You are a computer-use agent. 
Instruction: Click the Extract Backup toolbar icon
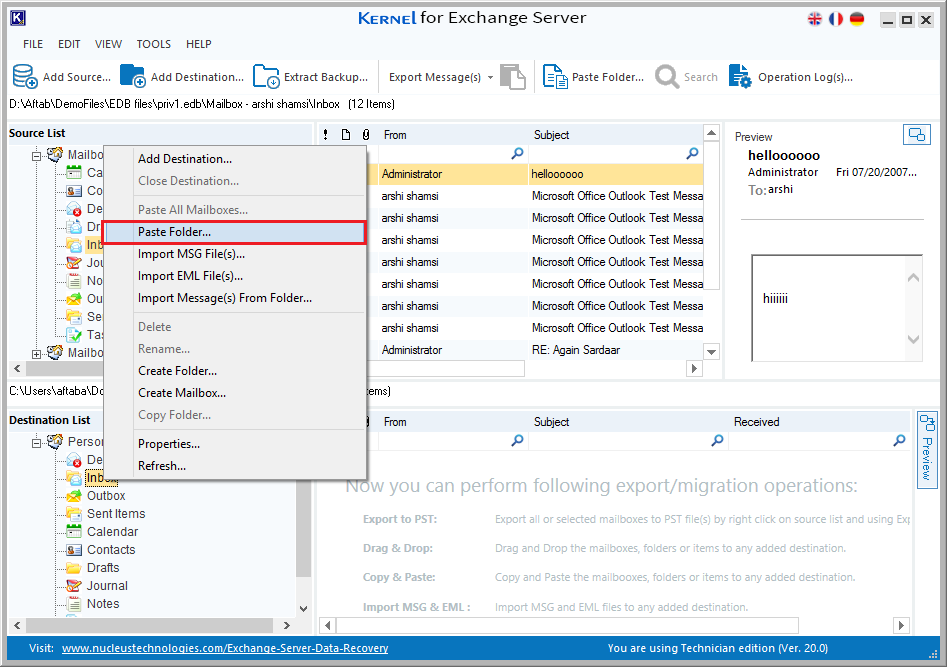[x=266, y=77]
